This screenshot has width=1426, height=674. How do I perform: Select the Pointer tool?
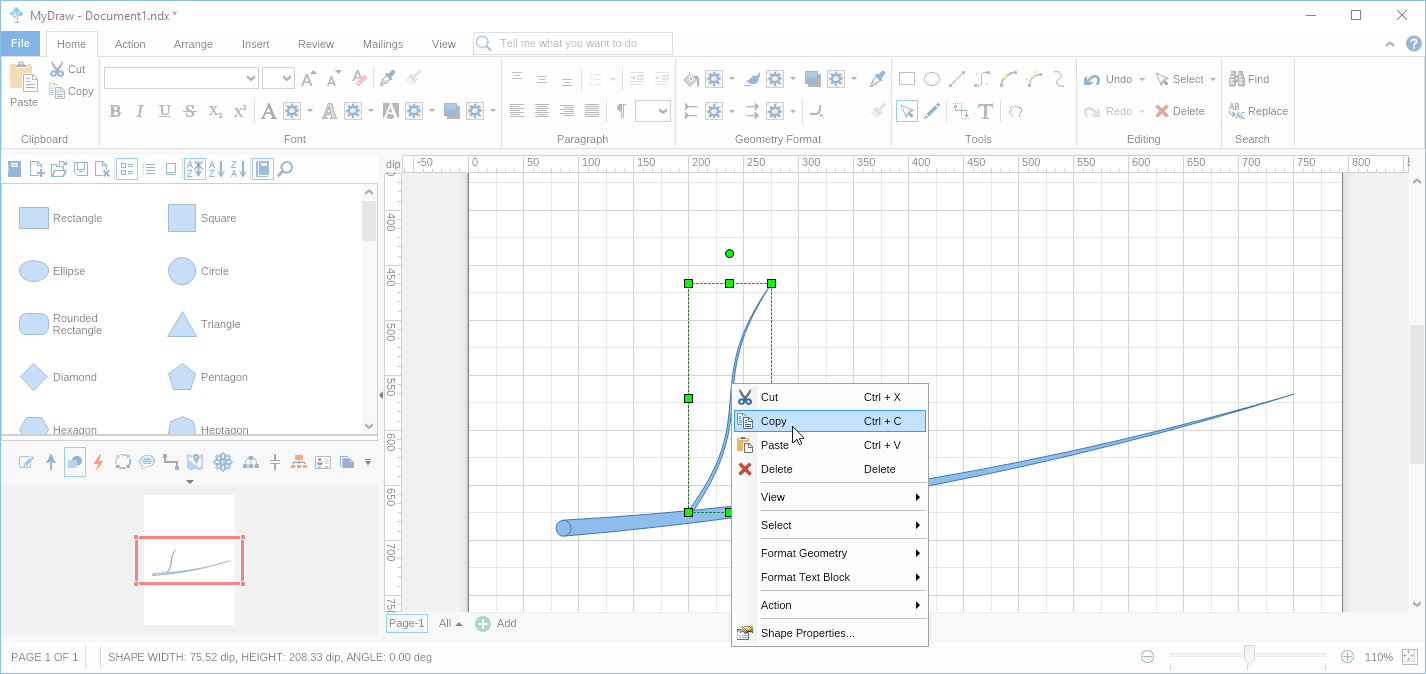(907, 111)
